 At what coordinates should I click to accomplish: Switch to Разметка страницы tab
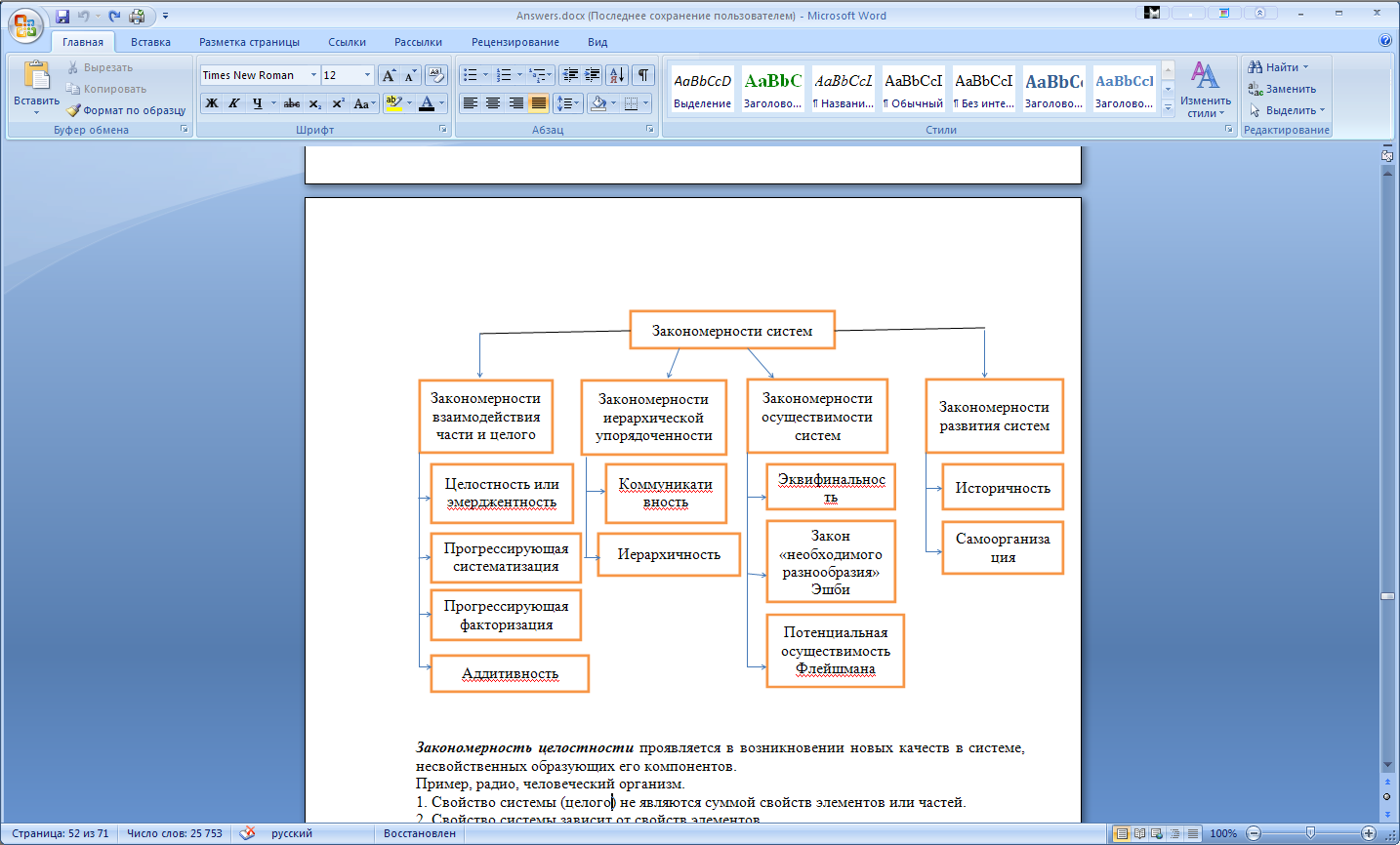pyautogui.click(x=249, y=42)
